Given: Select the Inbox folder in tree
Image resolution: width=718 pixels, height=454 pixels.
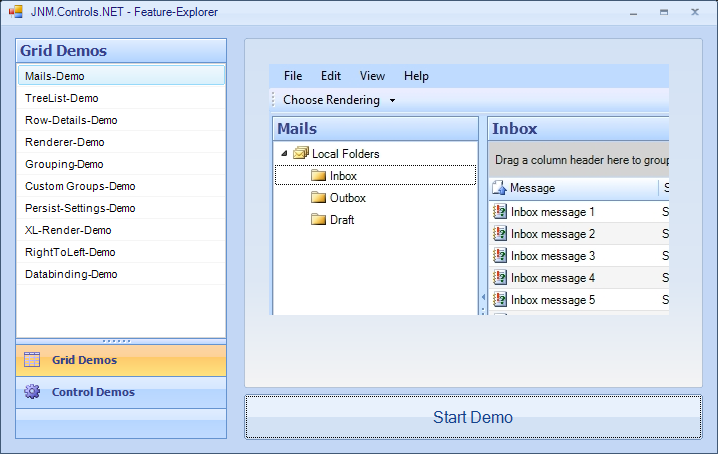Looking at the screenshot, I should pyautogui.click(x=343, y=176).
